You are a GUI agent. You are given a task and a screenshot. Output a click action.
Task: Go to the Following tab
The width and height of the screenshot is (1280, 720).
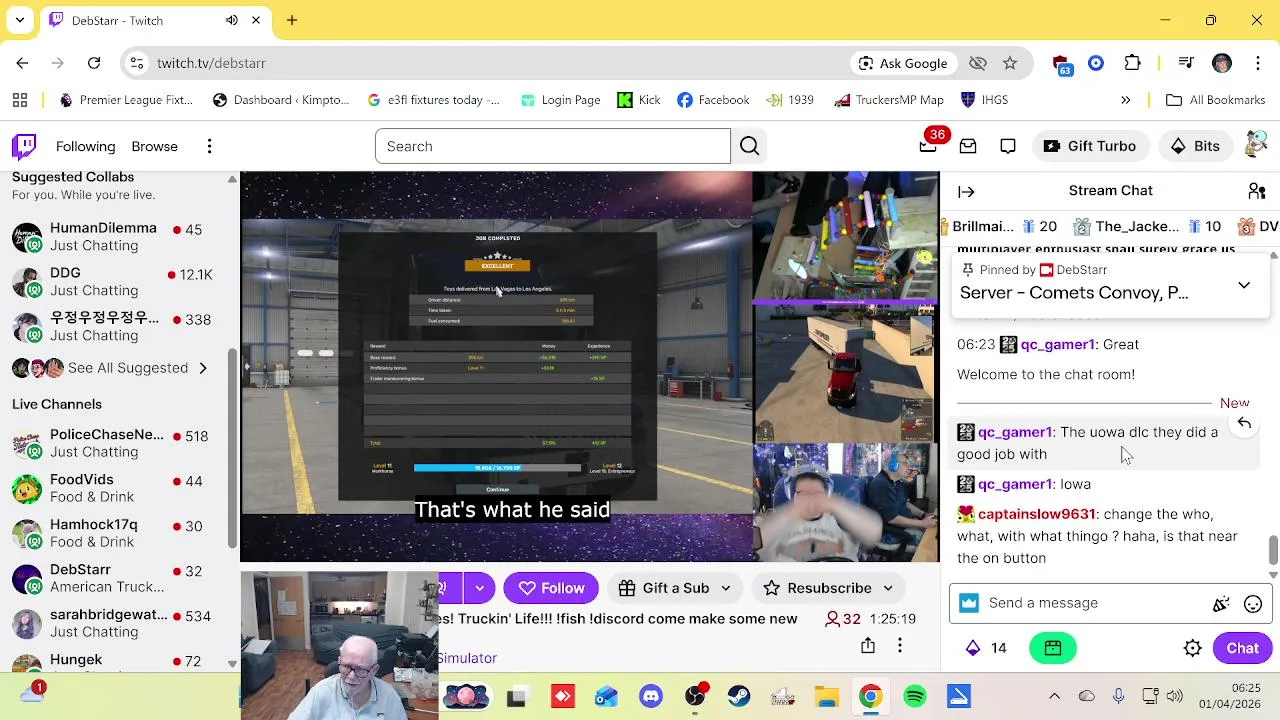86,146
